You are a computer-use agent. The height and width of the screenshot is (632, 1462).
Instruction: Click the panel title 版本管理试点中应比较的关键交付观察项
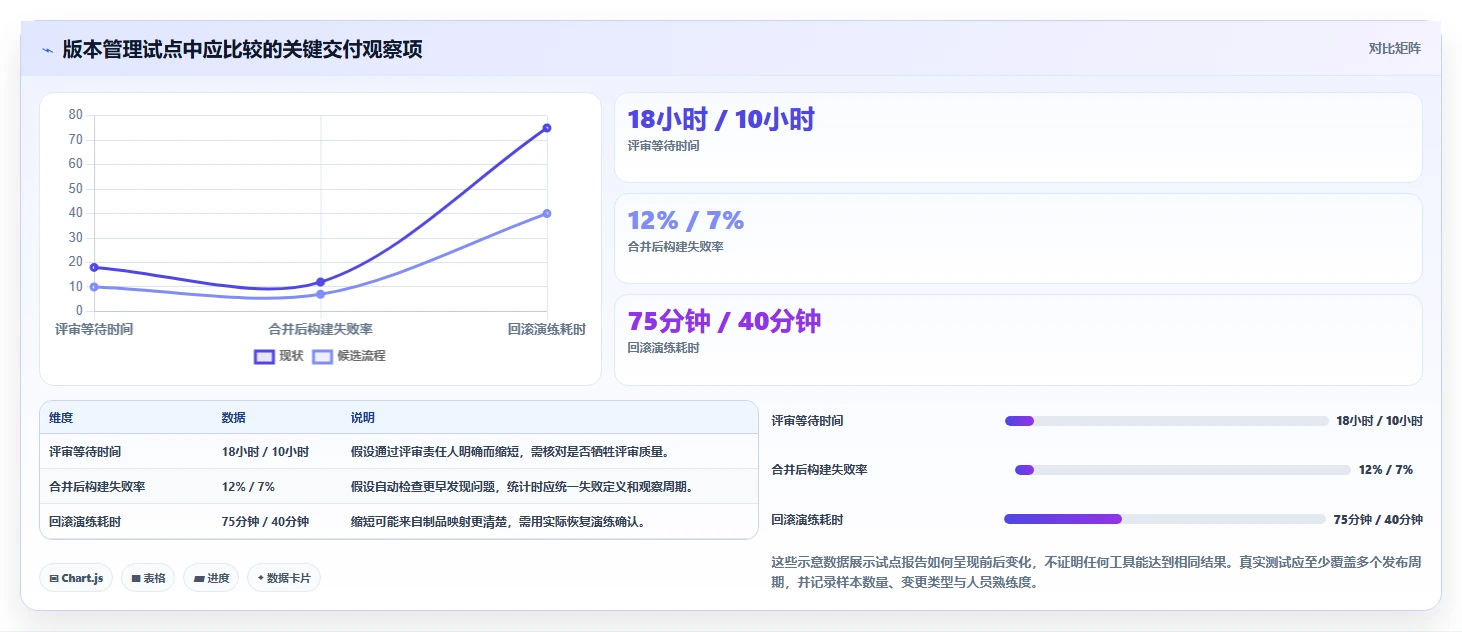(242, 49)
